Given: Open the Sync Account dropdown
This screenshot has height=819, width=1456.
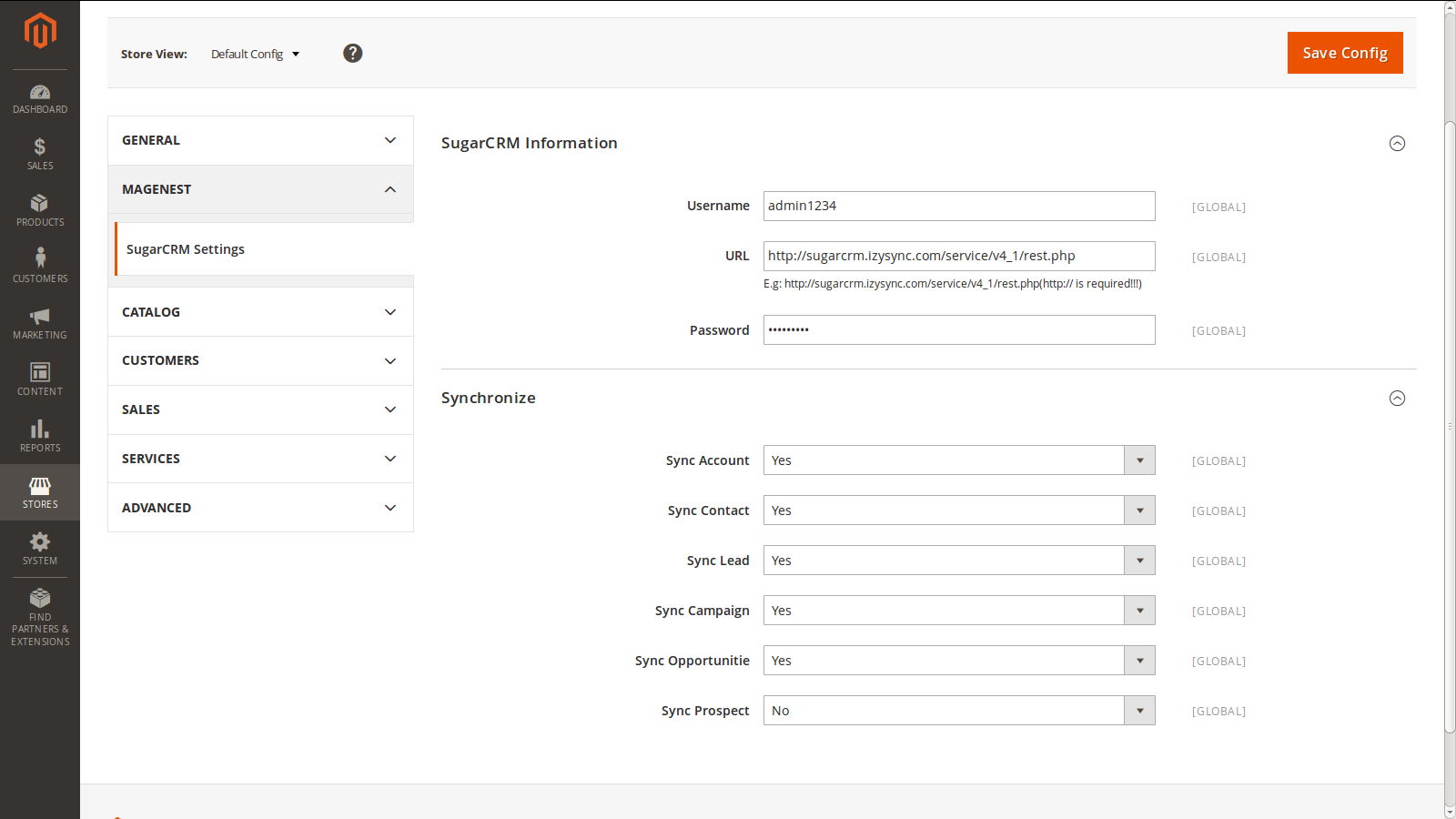Looking at the screenshot, I should (959, 460).
